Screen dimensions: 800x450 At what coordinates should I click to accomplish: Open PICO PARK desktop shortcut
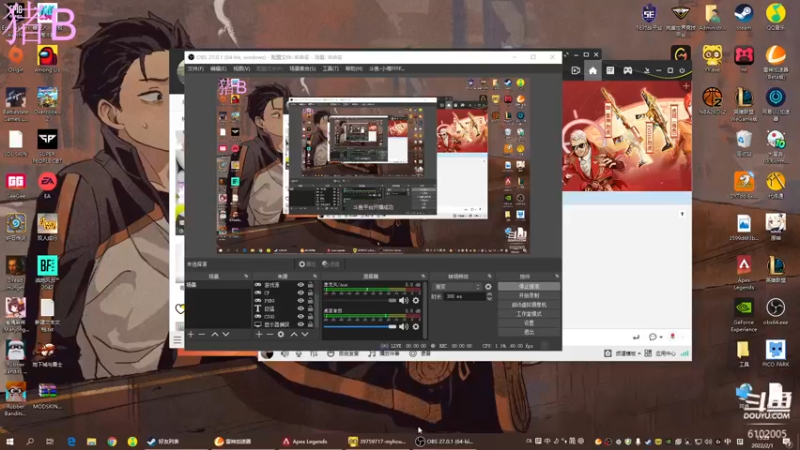(776, 353)
